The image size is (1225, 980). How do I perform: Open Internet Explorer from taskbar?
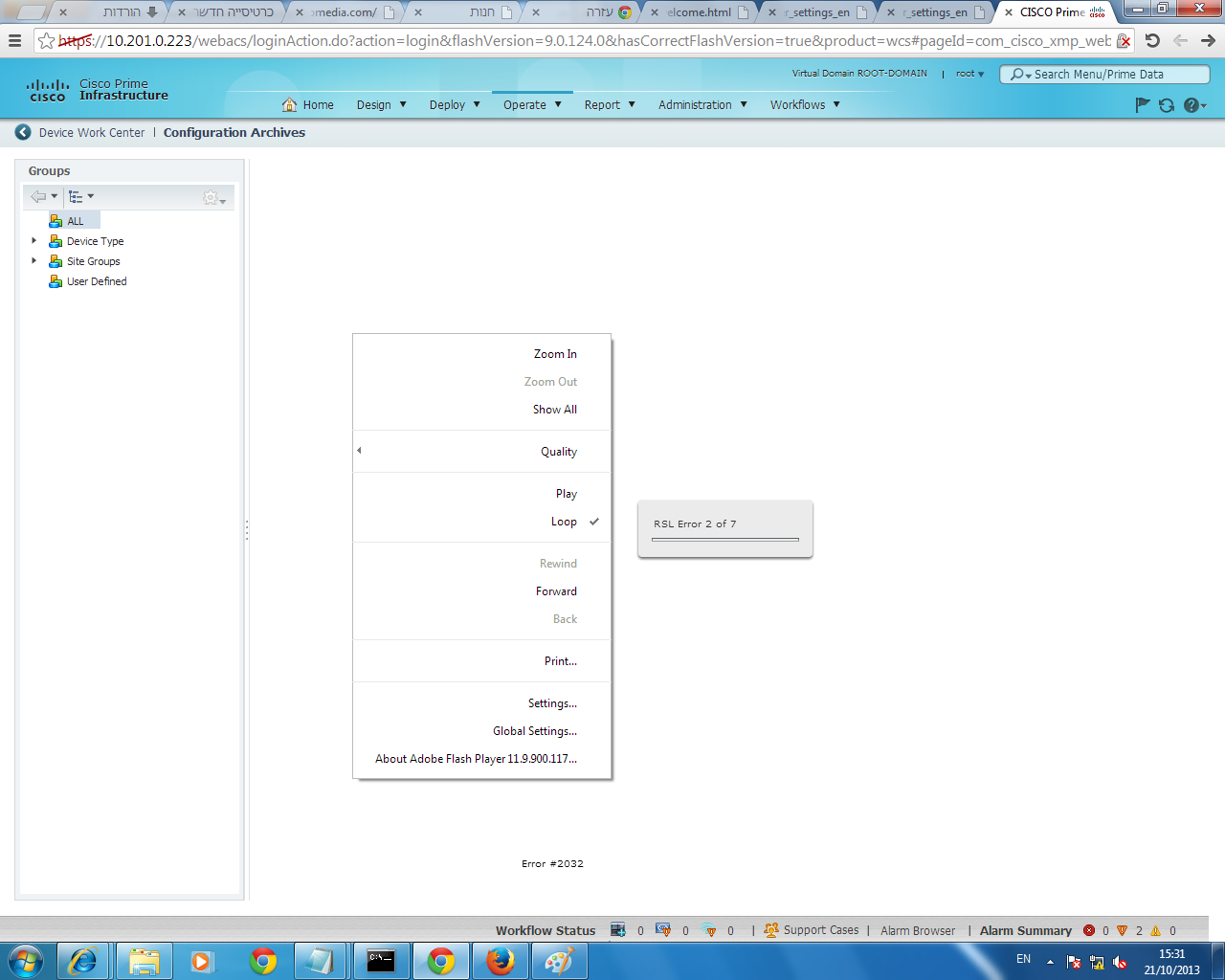coord(84,960)
